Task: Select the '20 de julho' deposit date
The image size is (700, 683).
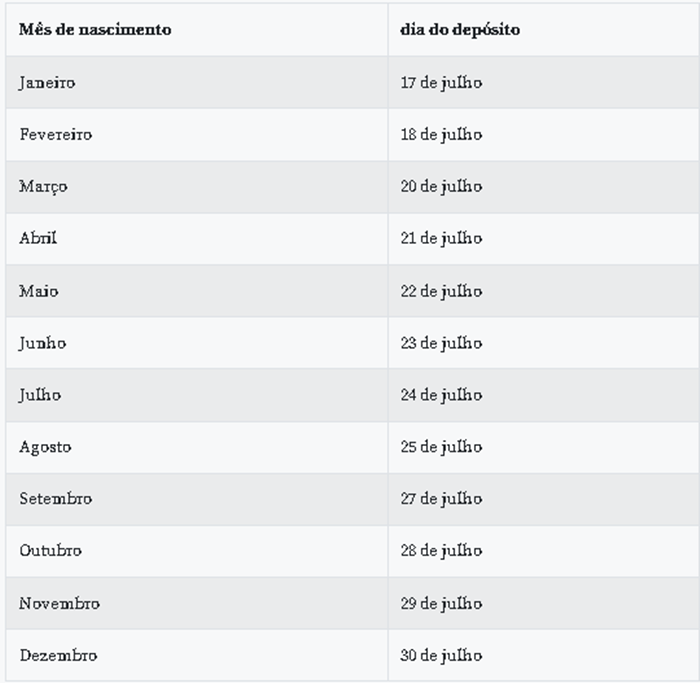Action: pos(441,187)
